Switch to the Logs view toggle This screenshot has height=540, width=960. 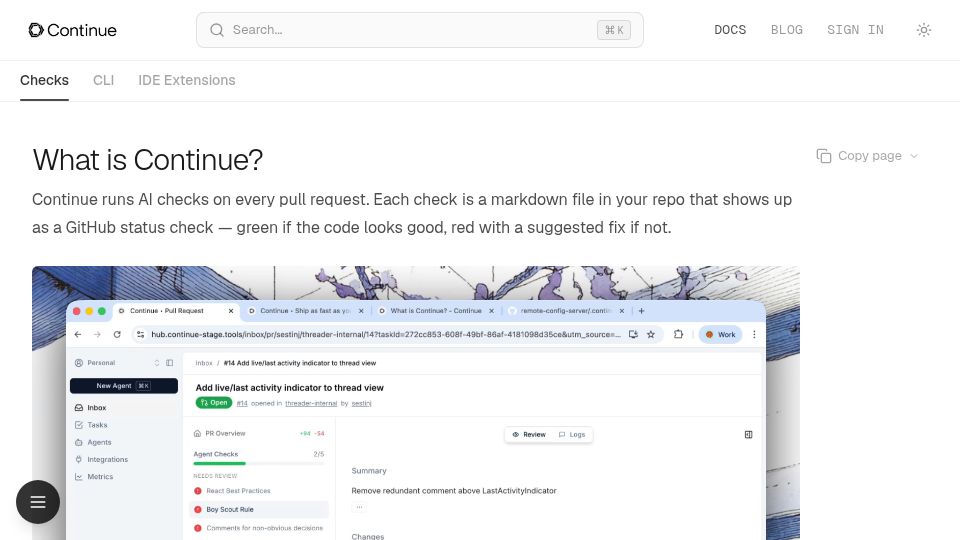572,435
